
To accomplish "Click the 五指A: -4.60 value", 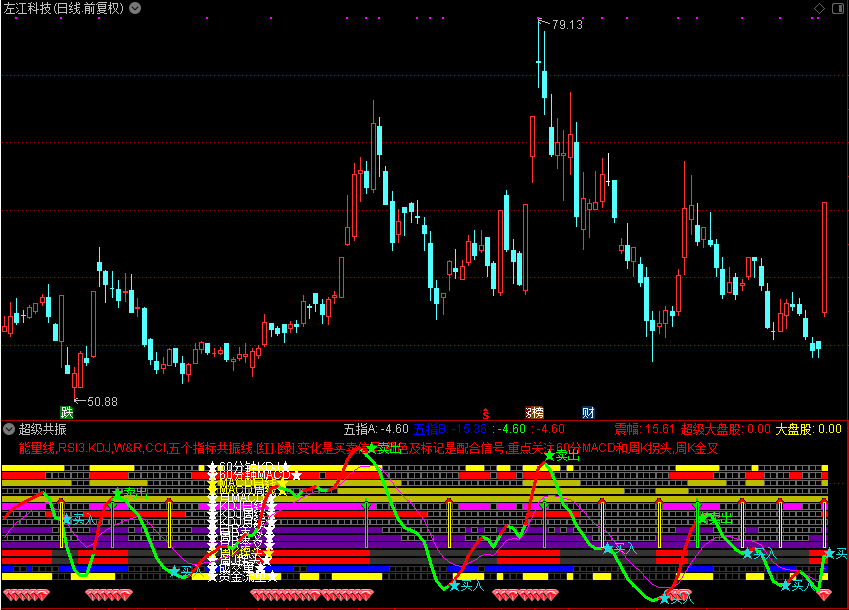I will pyautogui.click(x=376, y=429).
